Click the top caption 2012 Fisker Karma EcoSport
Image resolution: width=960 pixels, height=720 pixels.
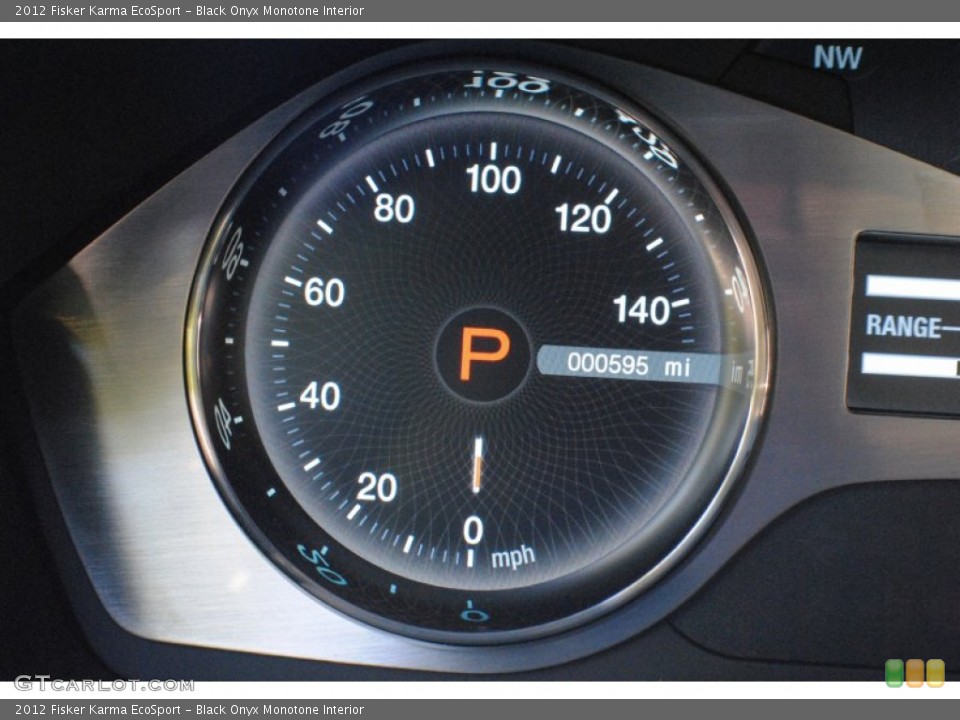[97, 10]
